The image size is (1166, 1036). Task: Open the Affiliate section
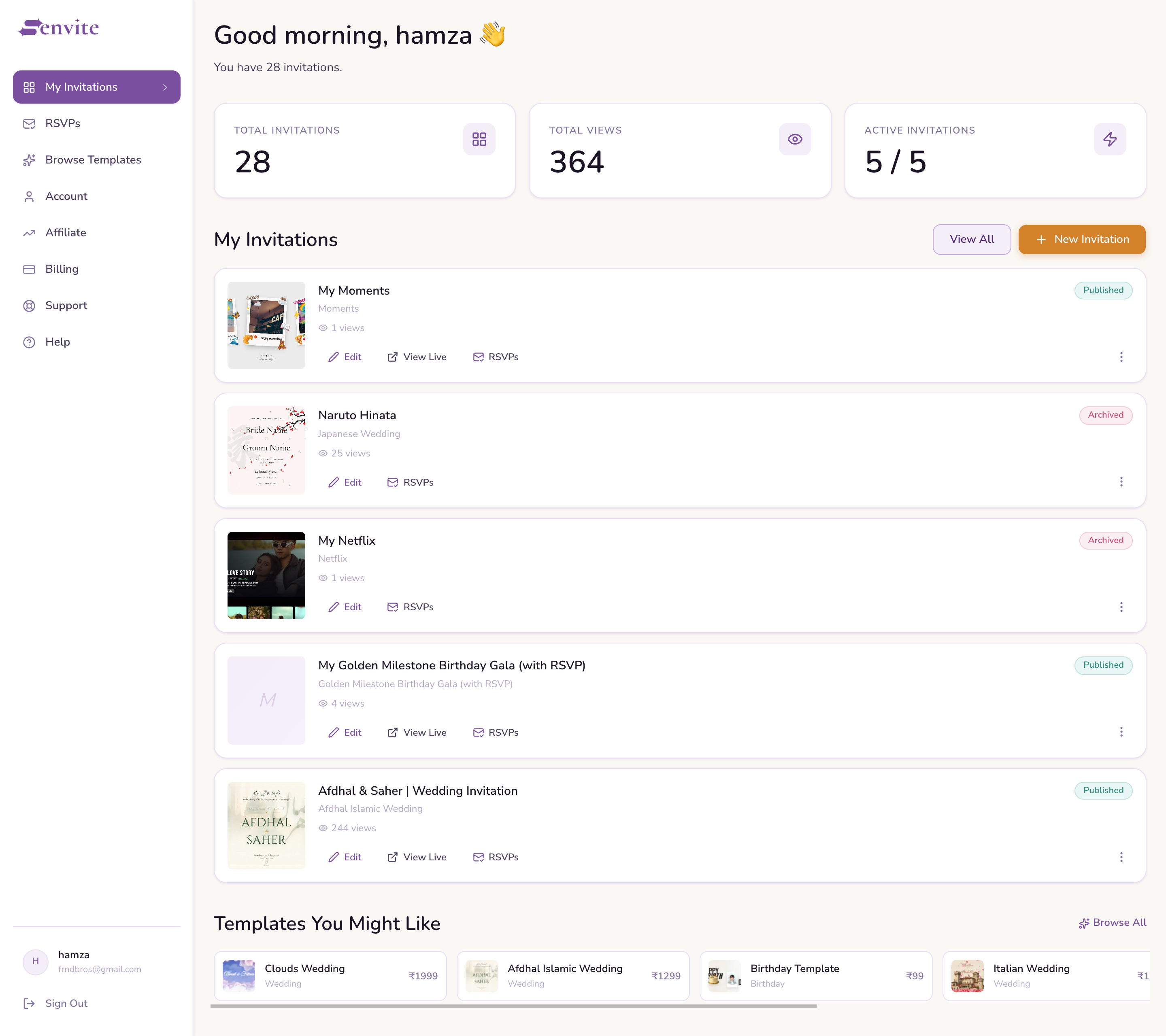click(96, 233)
